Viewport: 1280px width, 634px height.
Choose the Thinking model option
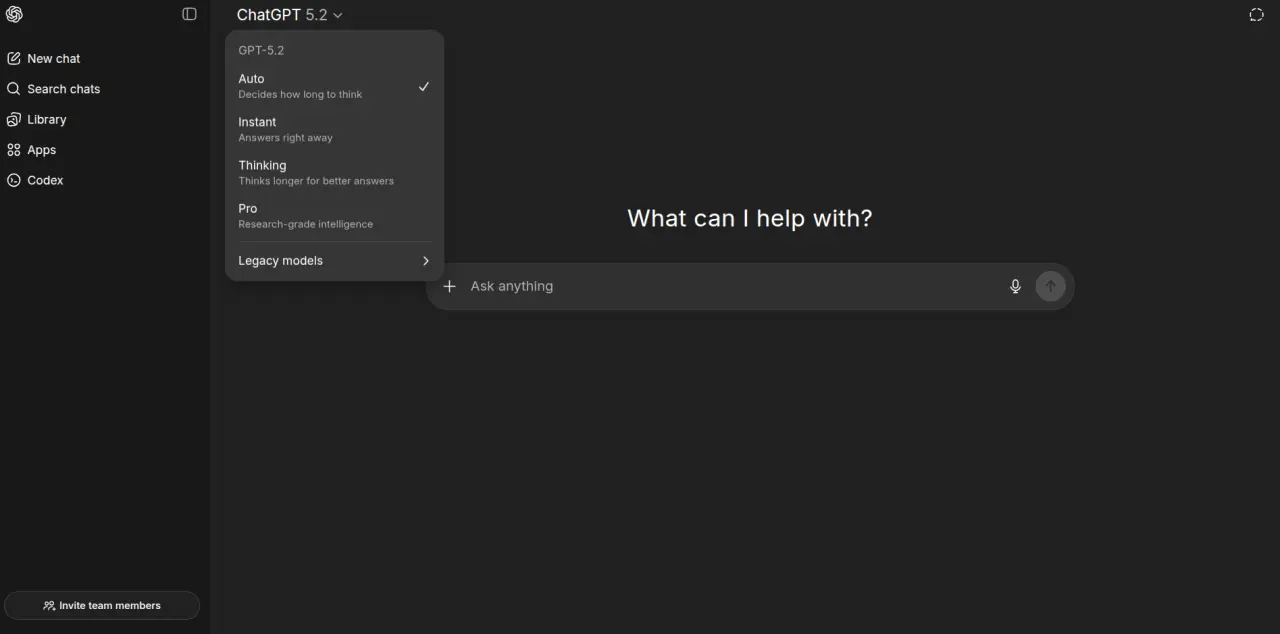334,172
